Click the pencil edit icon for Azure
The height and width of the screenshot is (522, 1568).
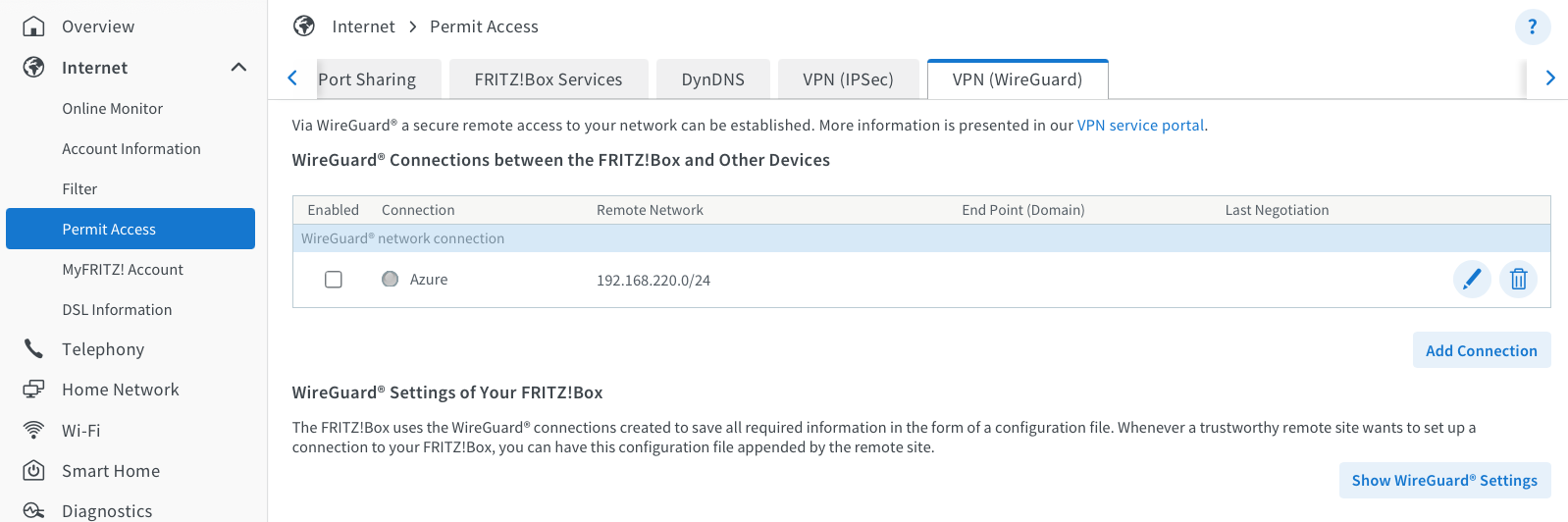(x=1471, y=280)
